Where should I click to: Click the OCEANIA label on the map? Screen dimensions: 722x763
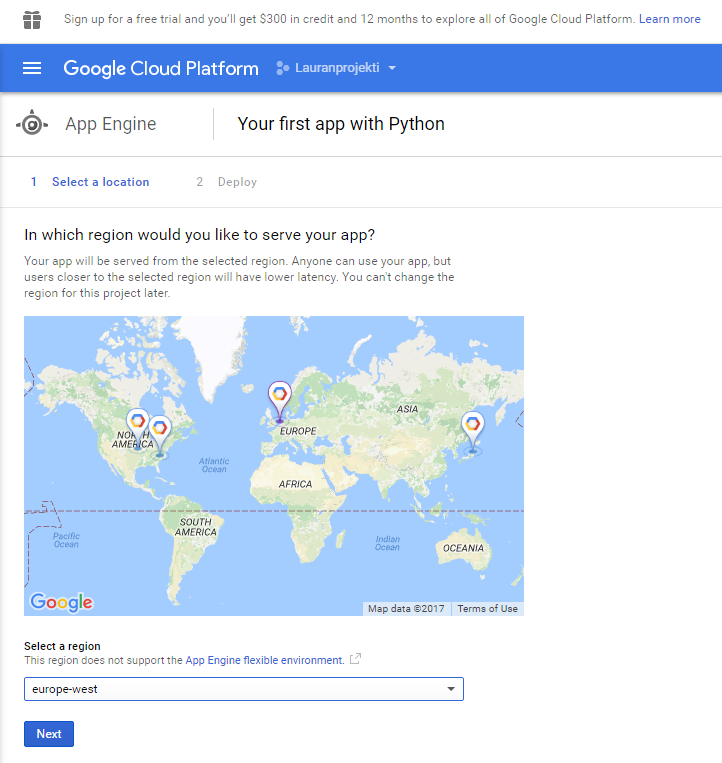[463, 548]
